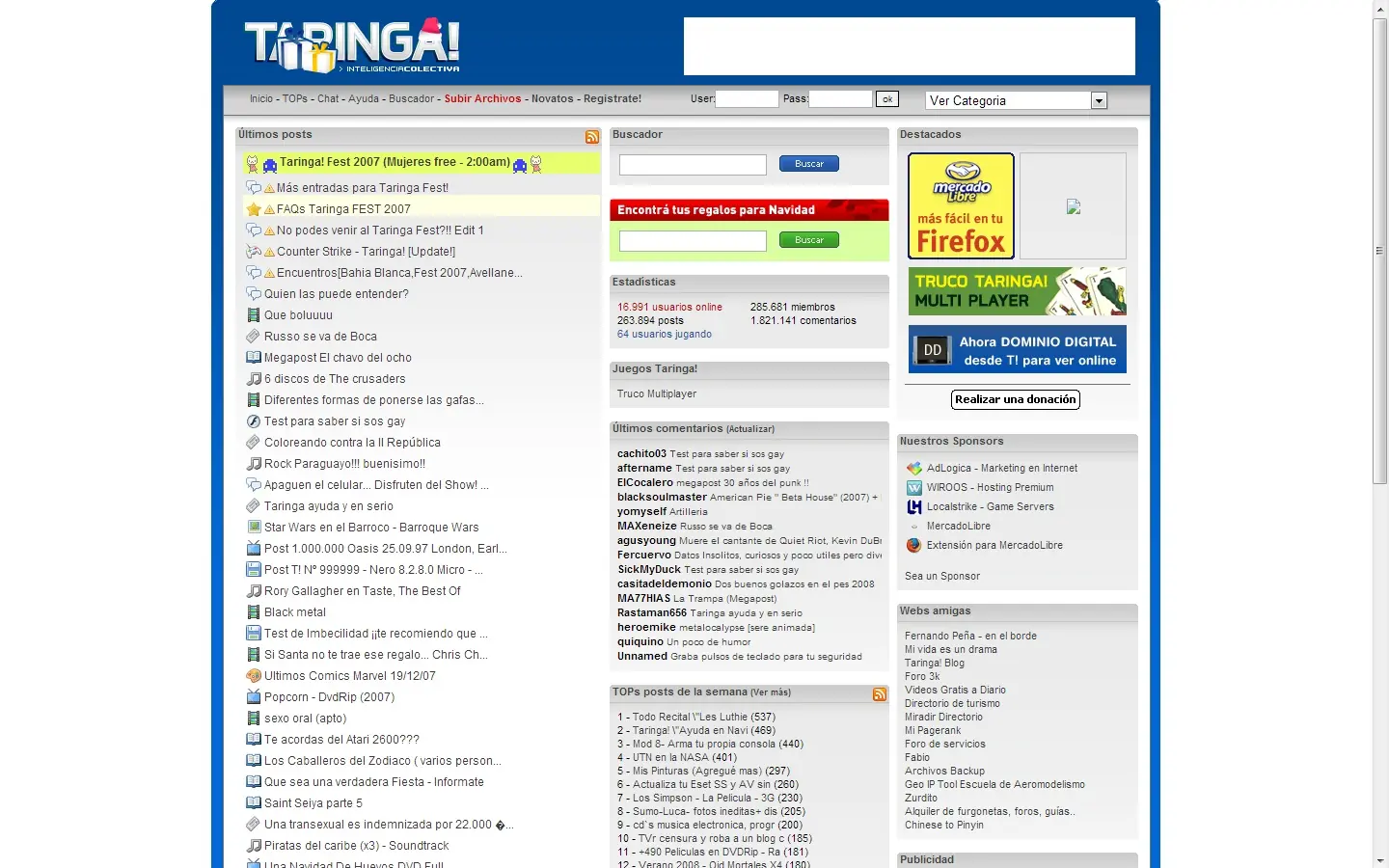Screen dimensions: 1389x868
Task: Open 'Más entradas para Taringa Fest!' post
Action: tap(363, 188)
